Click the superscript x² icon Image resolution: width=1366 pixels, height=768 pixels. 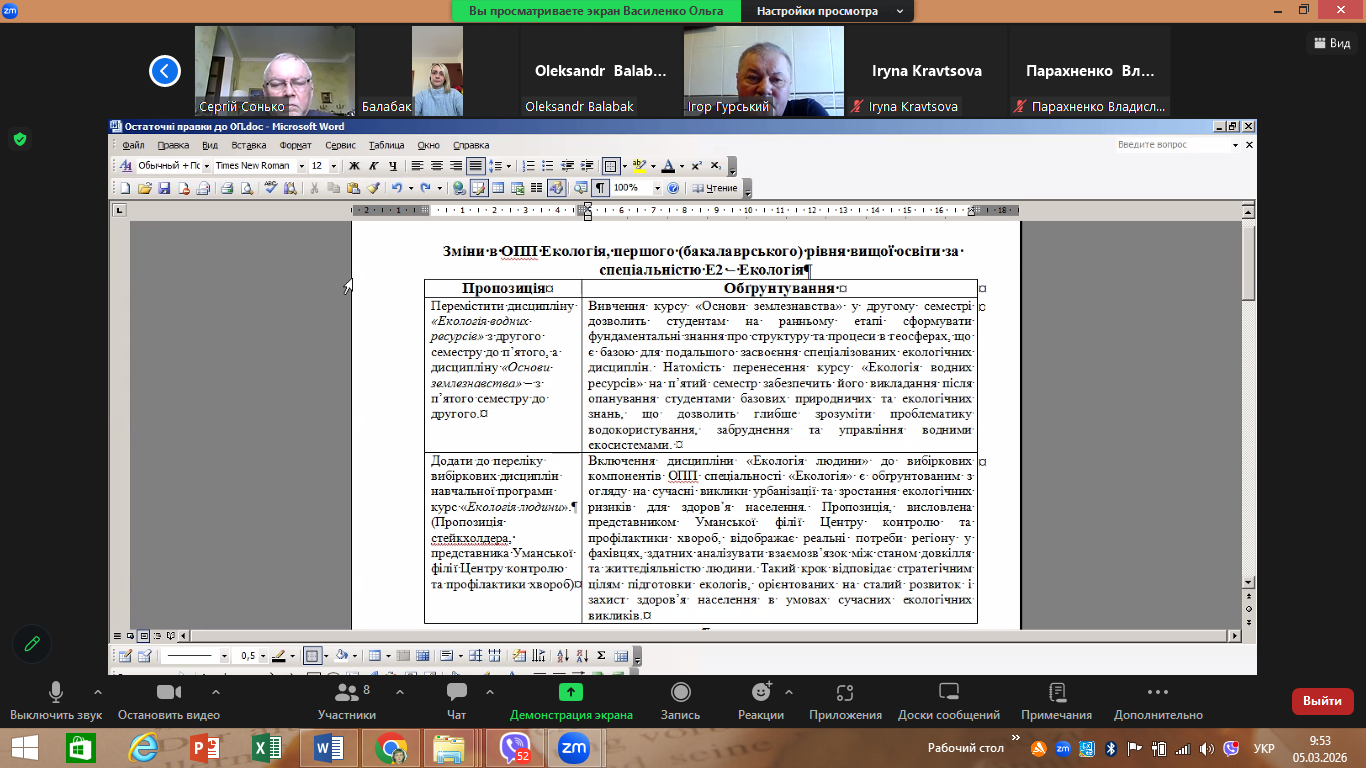point(697,166)
